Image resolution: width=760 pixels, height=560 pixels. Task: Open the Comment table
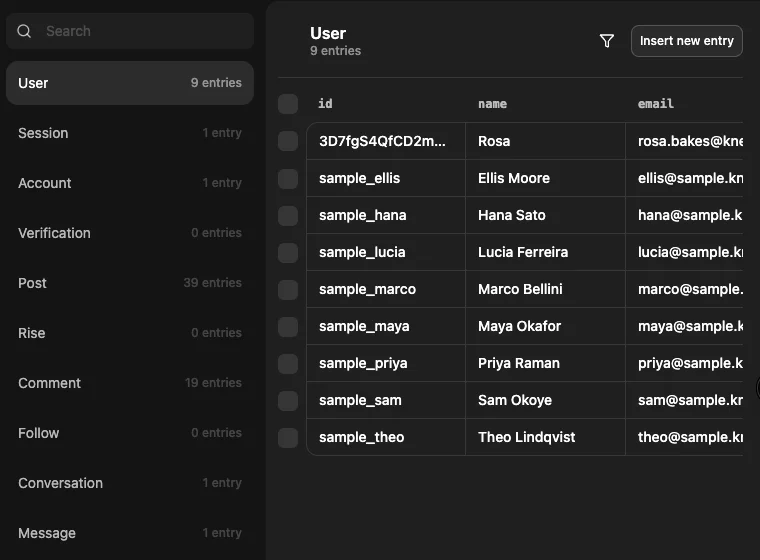pyautogui.click(x=130, y=383)
